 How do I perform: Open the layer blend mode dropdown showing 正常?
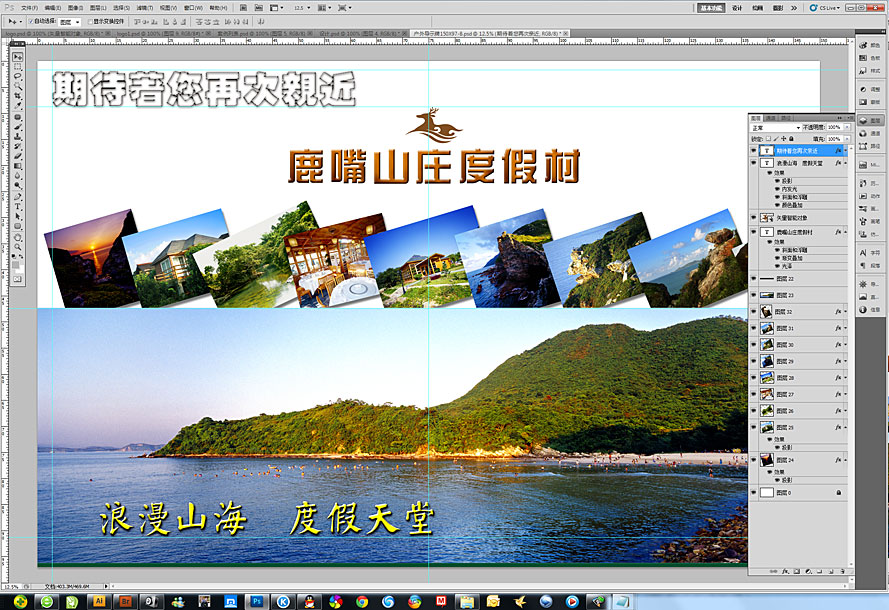(775, 127)
